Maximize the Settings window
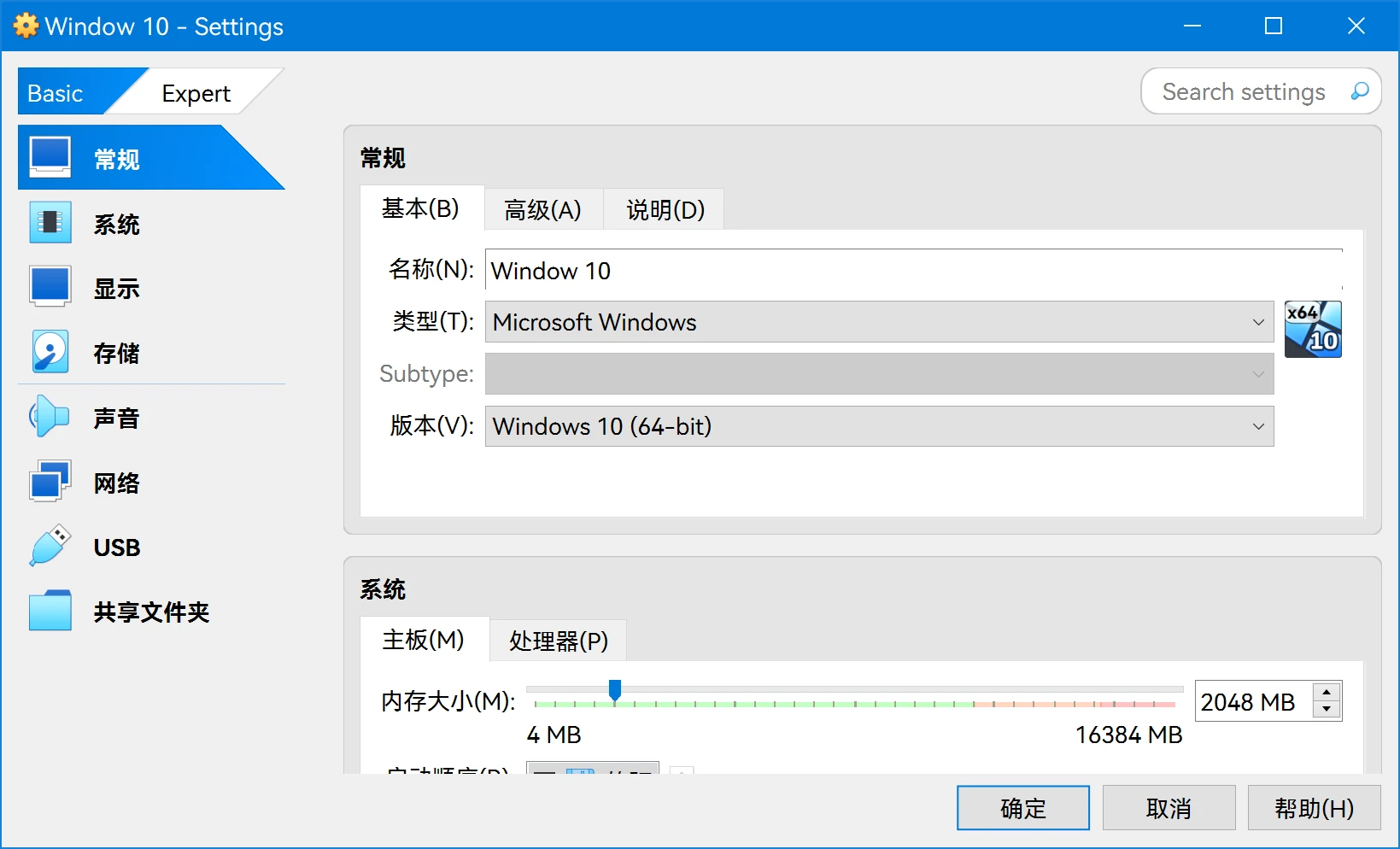1400x849 pixels. click(x=1273, y=26)
